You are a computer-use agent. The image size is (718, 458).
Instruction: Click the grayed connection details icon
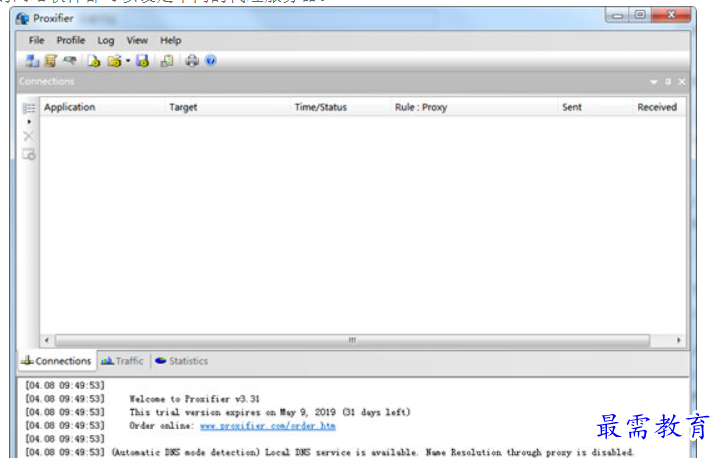click(29, 154)
